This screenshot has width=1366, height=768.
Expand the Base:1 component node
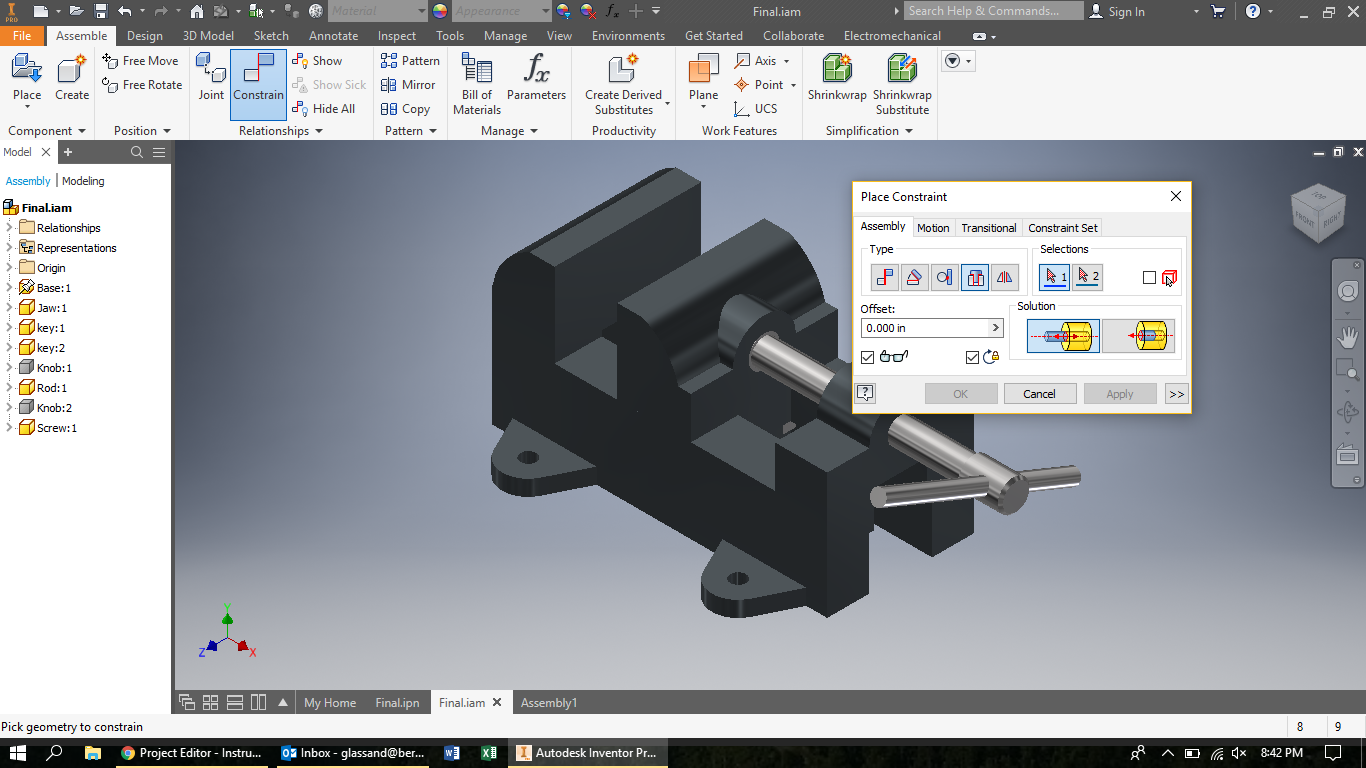pos(9,288)
